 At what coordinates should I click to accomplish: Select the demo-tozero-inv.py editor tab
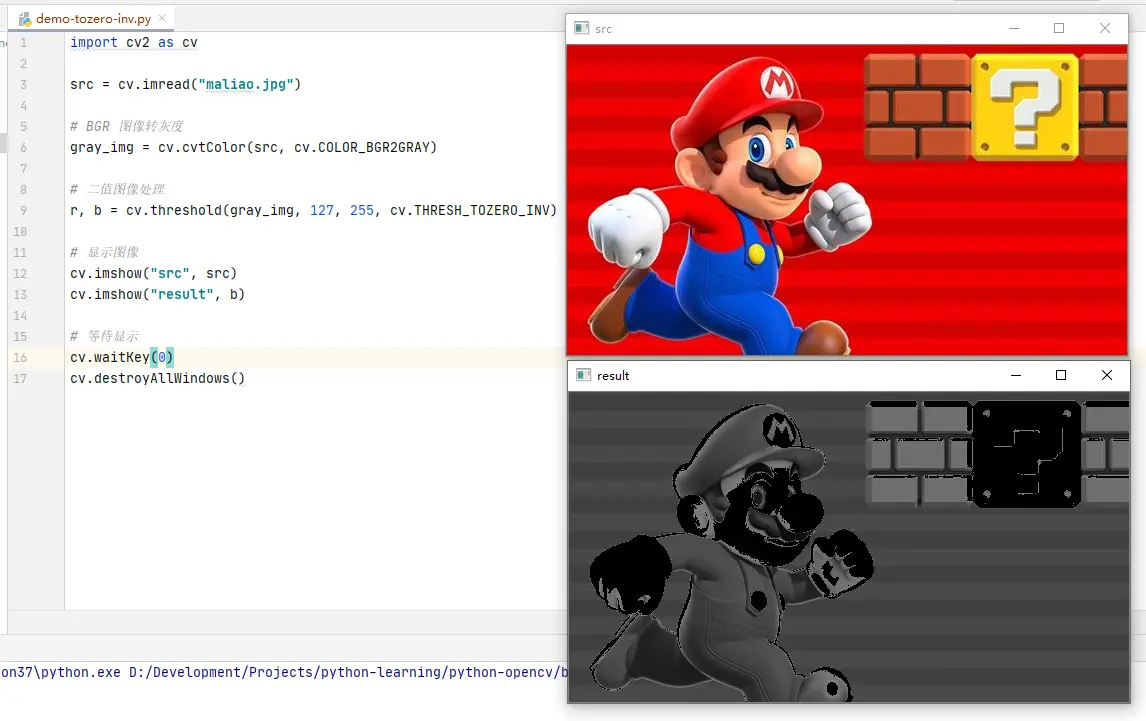[92, 18]
